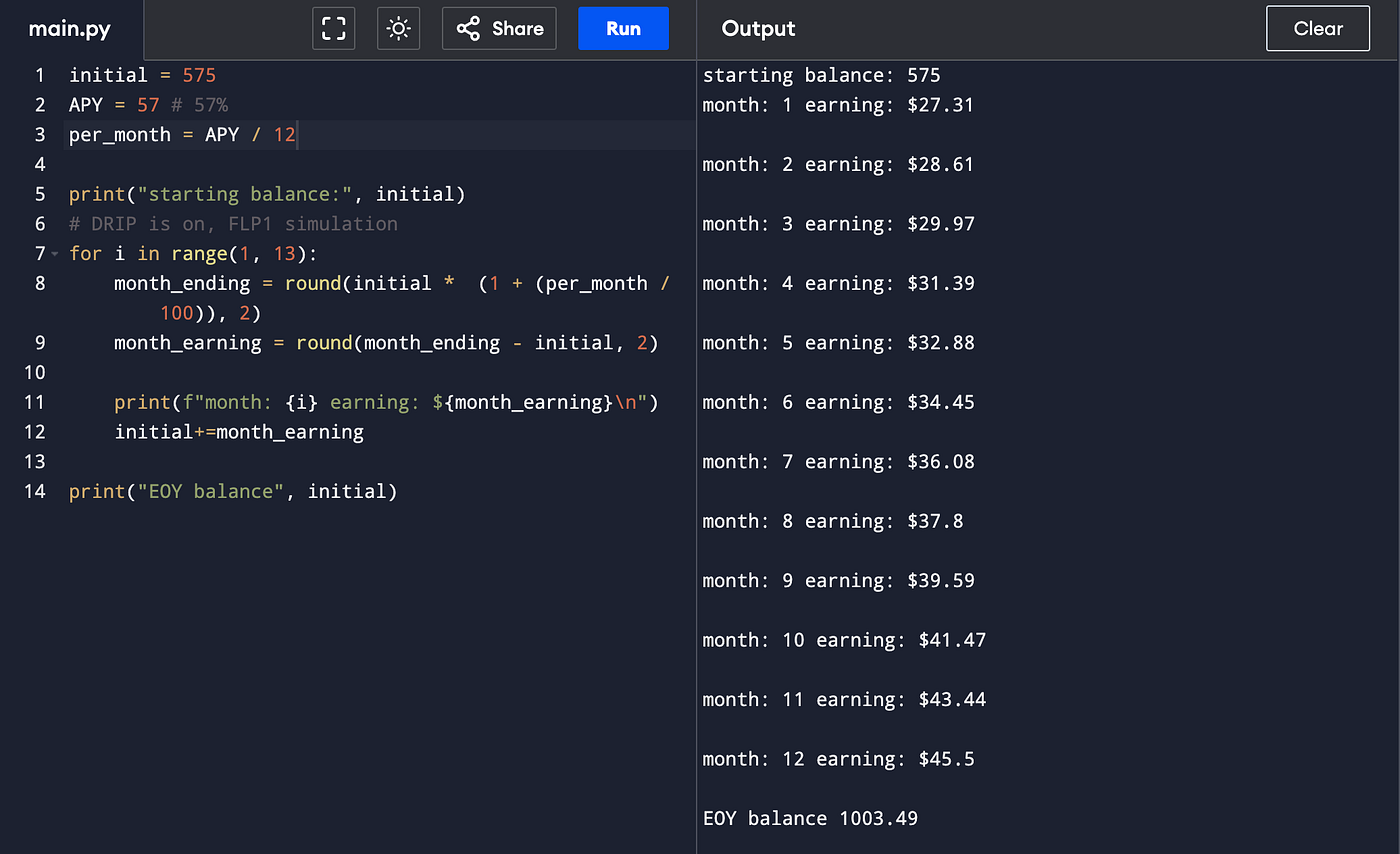Click the month_earning assignment line
Image resolution: width=1400 pixels, height=854 pixels.
(386, 343)
